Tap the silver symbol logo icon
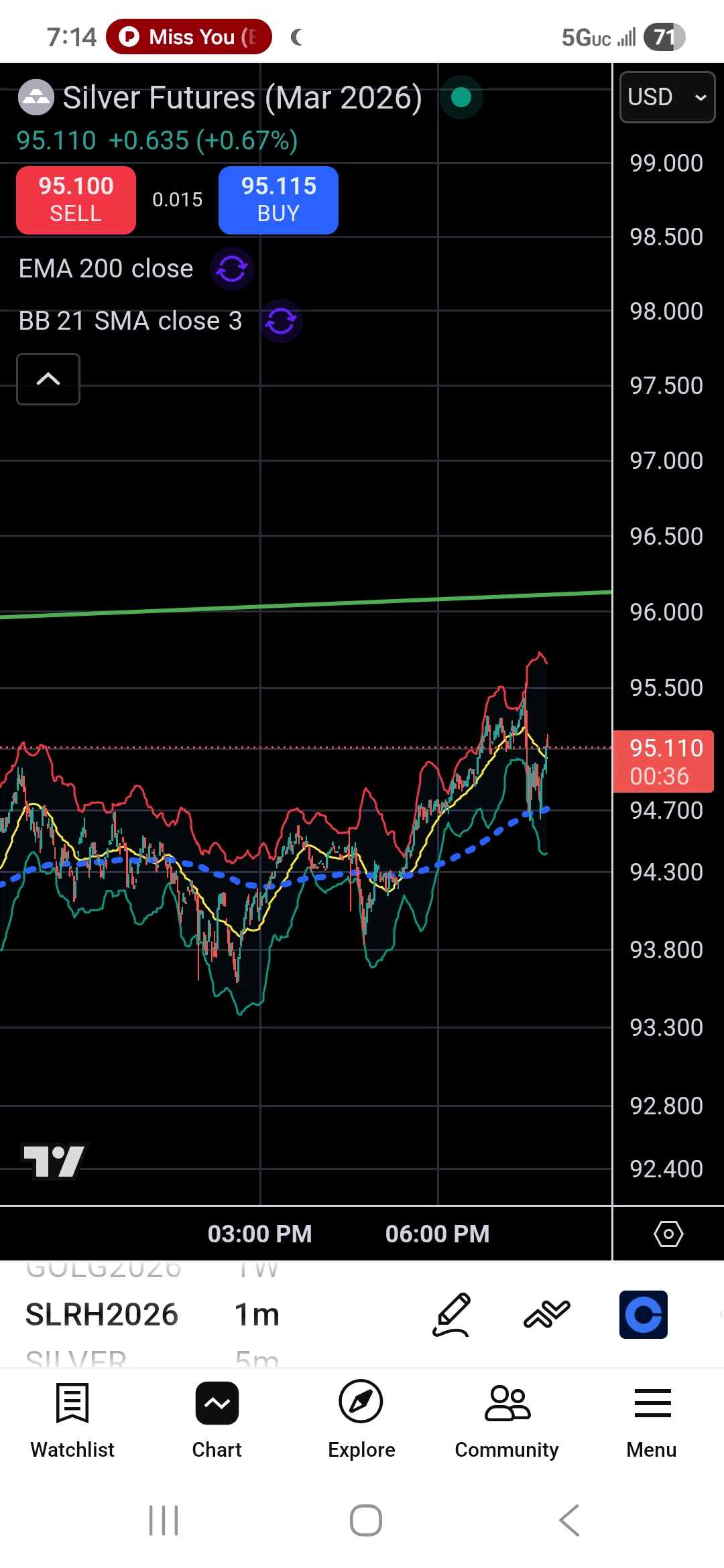 [36, 98]
